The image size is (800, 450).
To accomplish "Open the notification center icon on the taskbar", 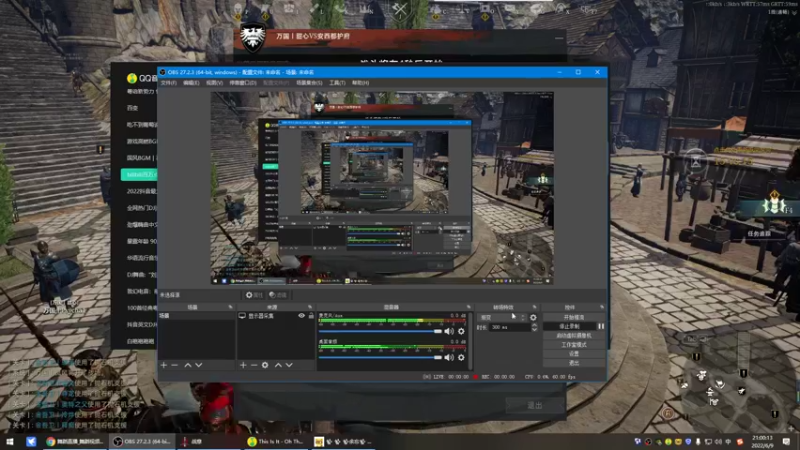I will [786, 442].
